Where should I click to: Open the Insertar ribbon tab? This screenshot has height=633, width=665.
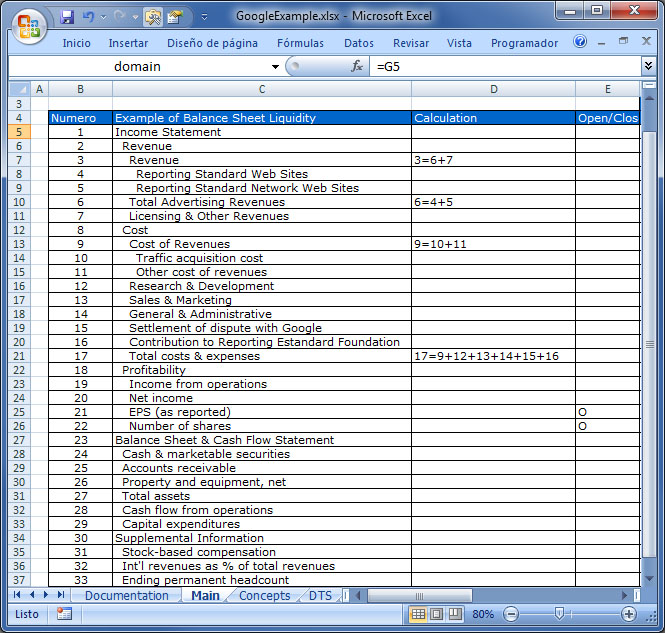[x=128, y=43]
